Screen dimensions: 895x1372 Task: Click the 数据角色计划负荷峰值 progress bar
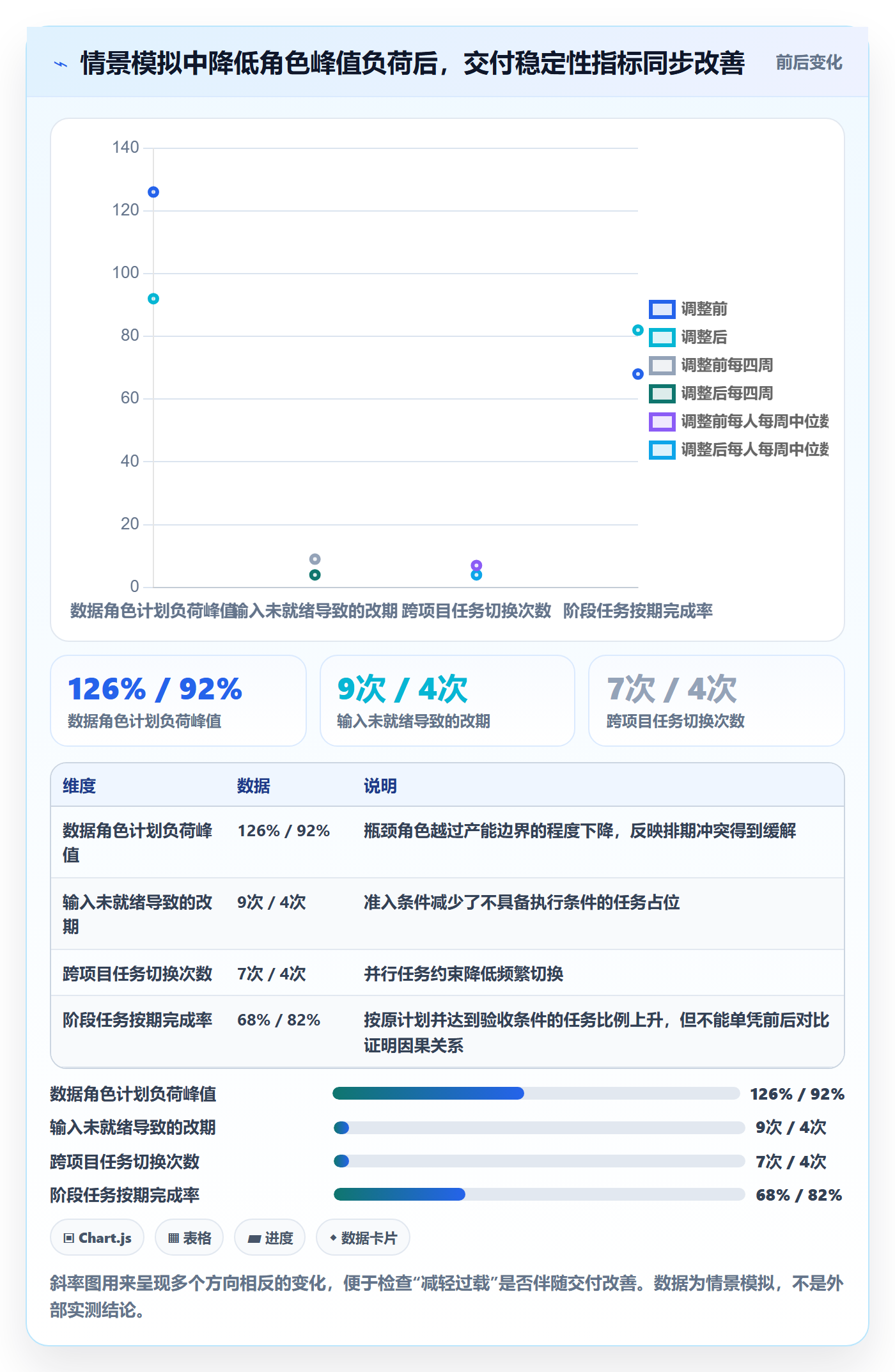(x=536, y=1093)
